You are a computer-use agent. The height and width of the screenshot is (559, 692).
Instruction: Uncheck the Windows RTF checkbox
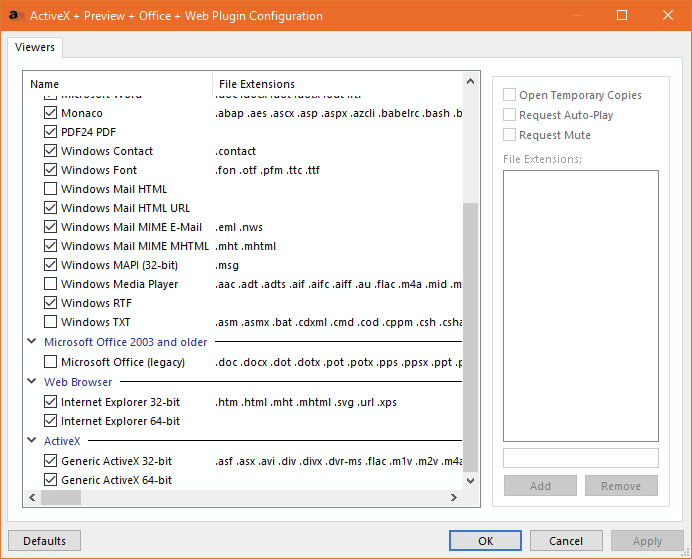50,303
